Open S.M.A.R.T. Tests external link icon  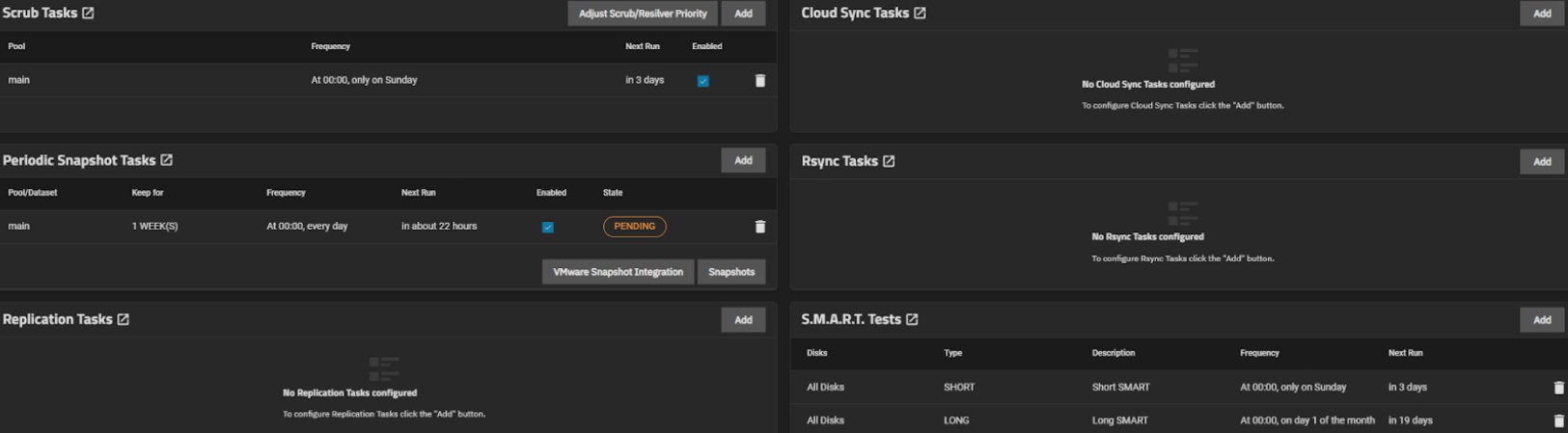point(912,319)
